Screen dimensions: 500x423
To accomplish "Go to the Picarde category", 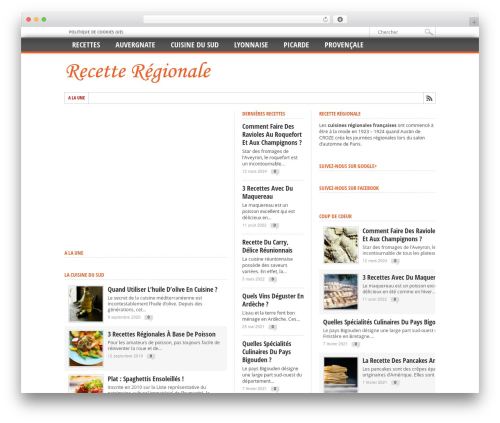I will coord(296,45).
